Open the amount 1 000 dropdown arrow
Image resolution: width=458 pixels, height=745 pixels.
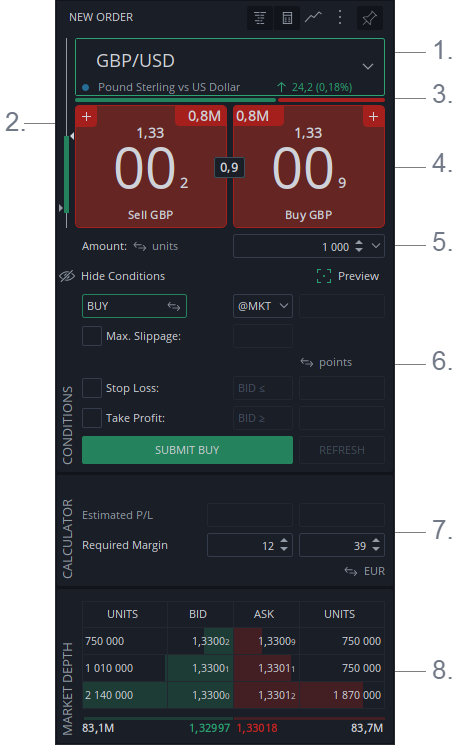coord(376,246)
